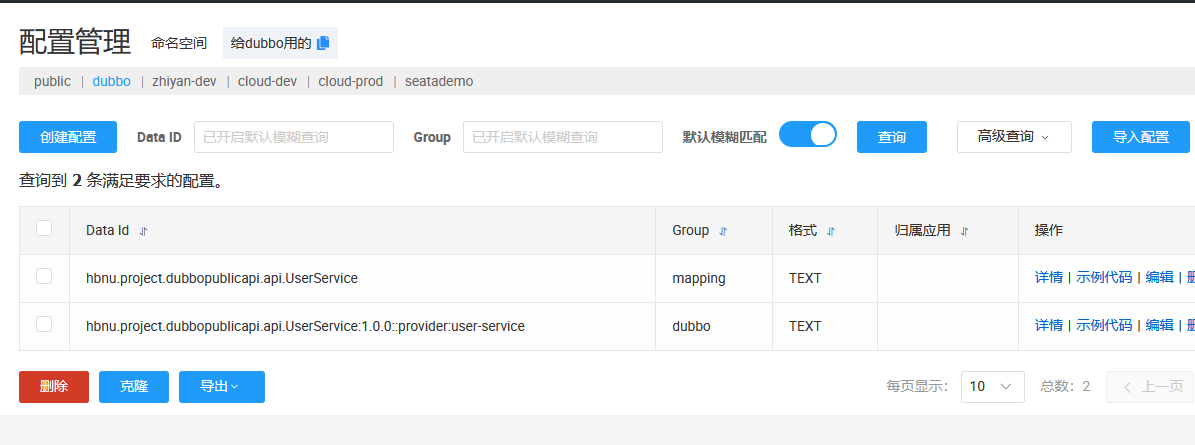Screen dimensions: 1195x445
Task: Select the checkbox for mapping group row
Action: 44,277
